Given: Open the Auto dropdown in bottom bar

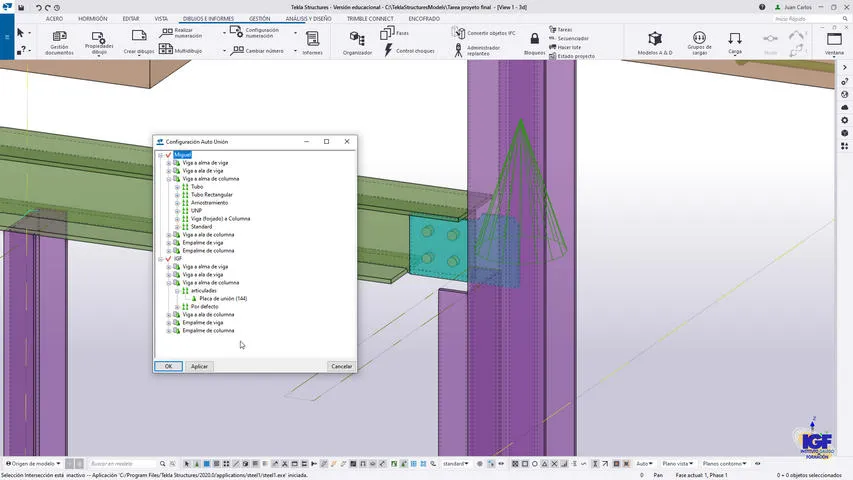Looking at the screenshot, I should coord(644,464).
